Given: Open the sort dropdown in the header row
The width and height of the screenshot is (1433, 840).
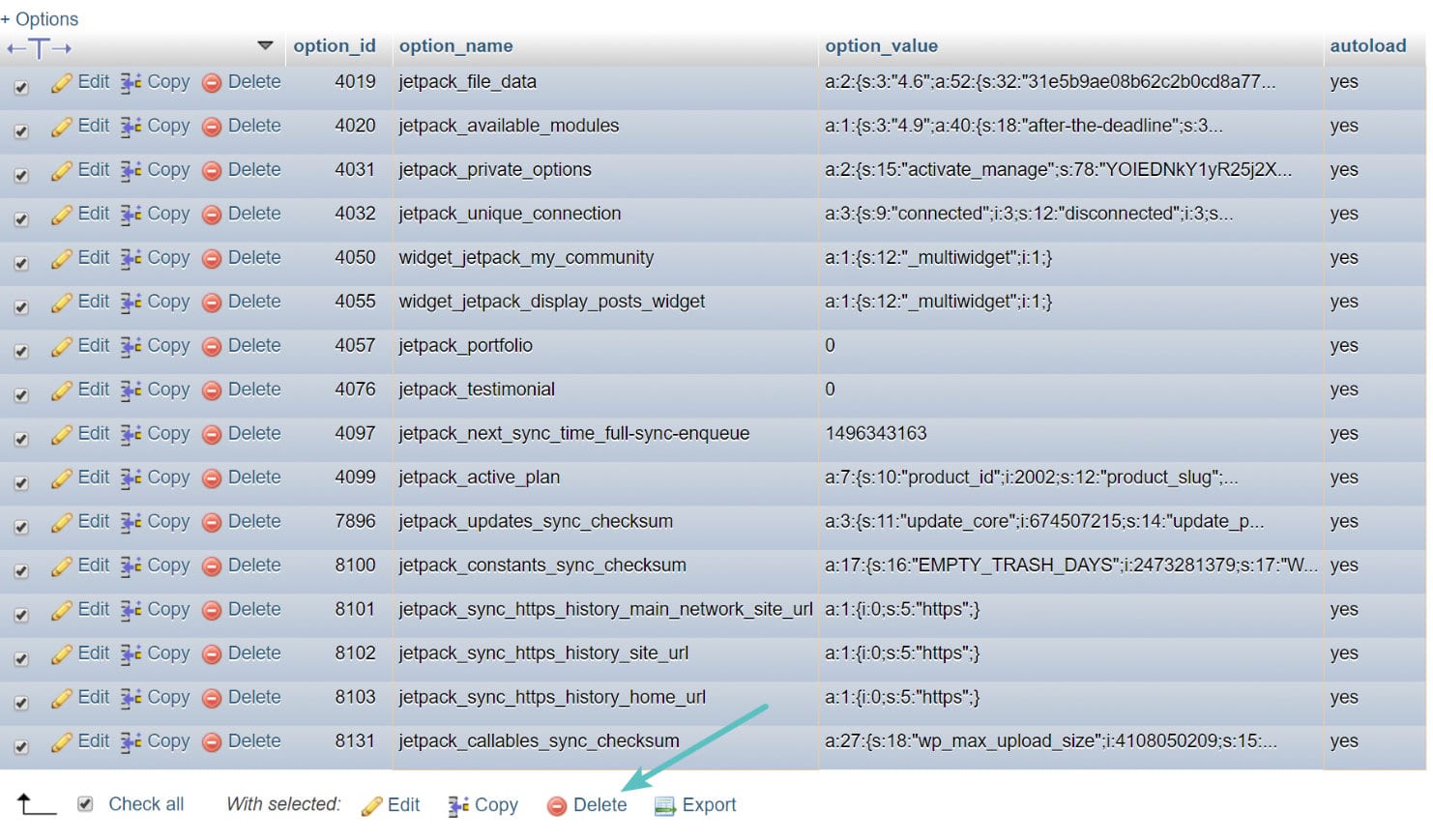Looking at the screenshot, I should click(264, 45).
